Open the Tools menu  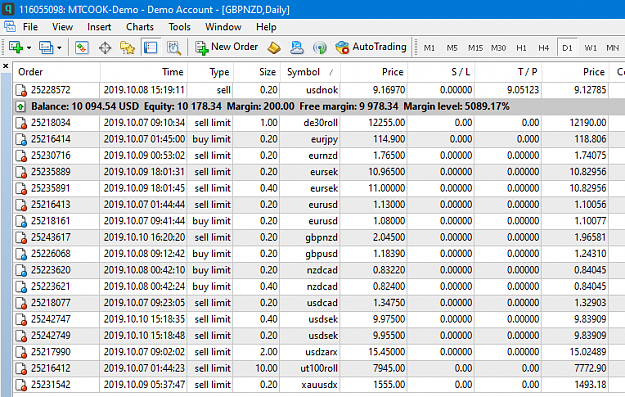click(179, 27)
